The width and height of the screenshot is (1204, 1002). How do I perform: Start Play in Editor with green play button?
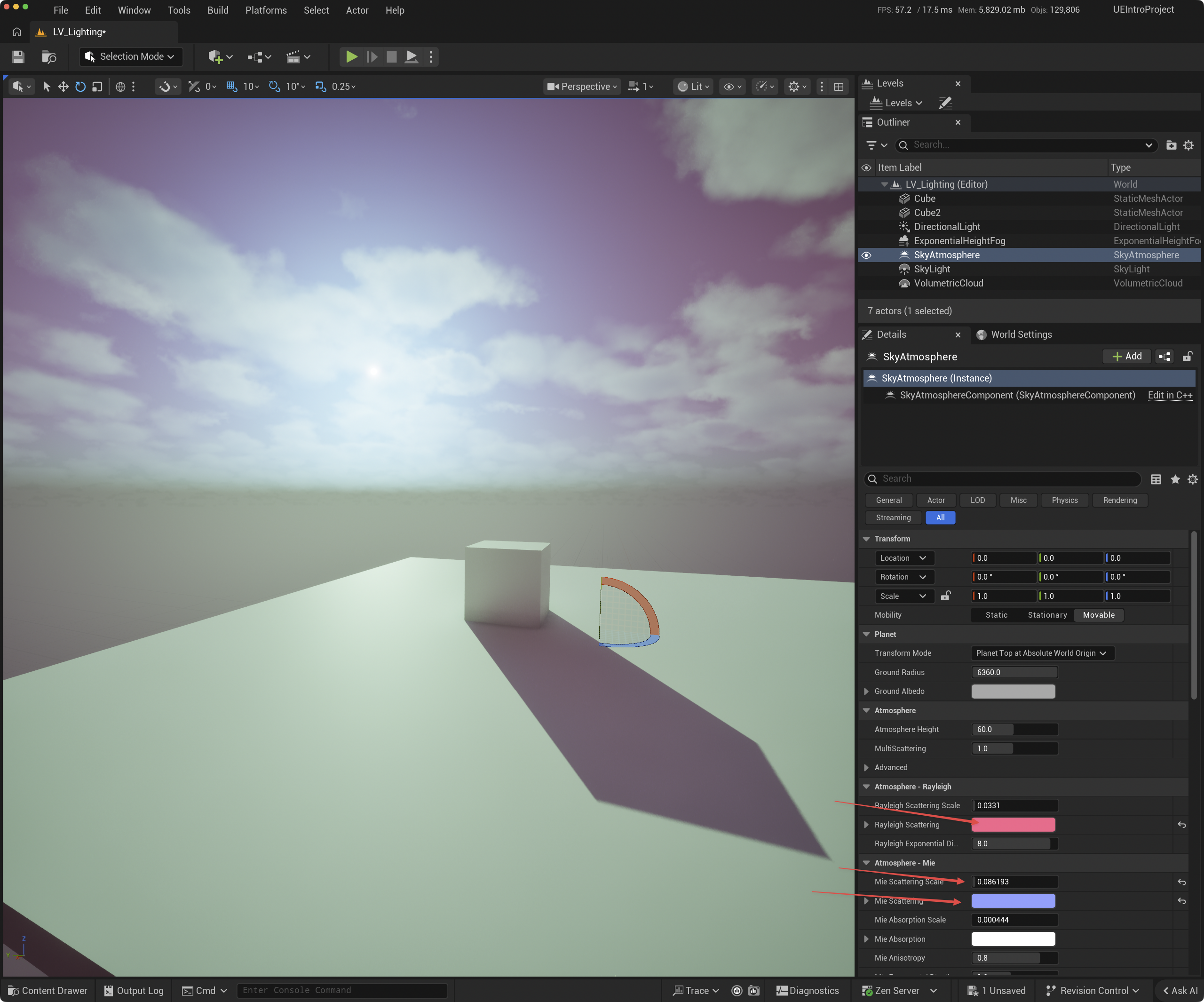pyautogui.click(x=351, y=57)
